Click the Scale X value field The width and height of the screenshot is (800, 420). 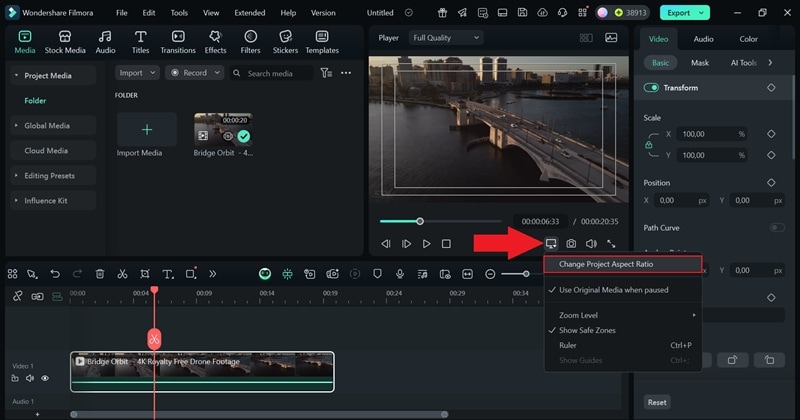click(711, 134)
